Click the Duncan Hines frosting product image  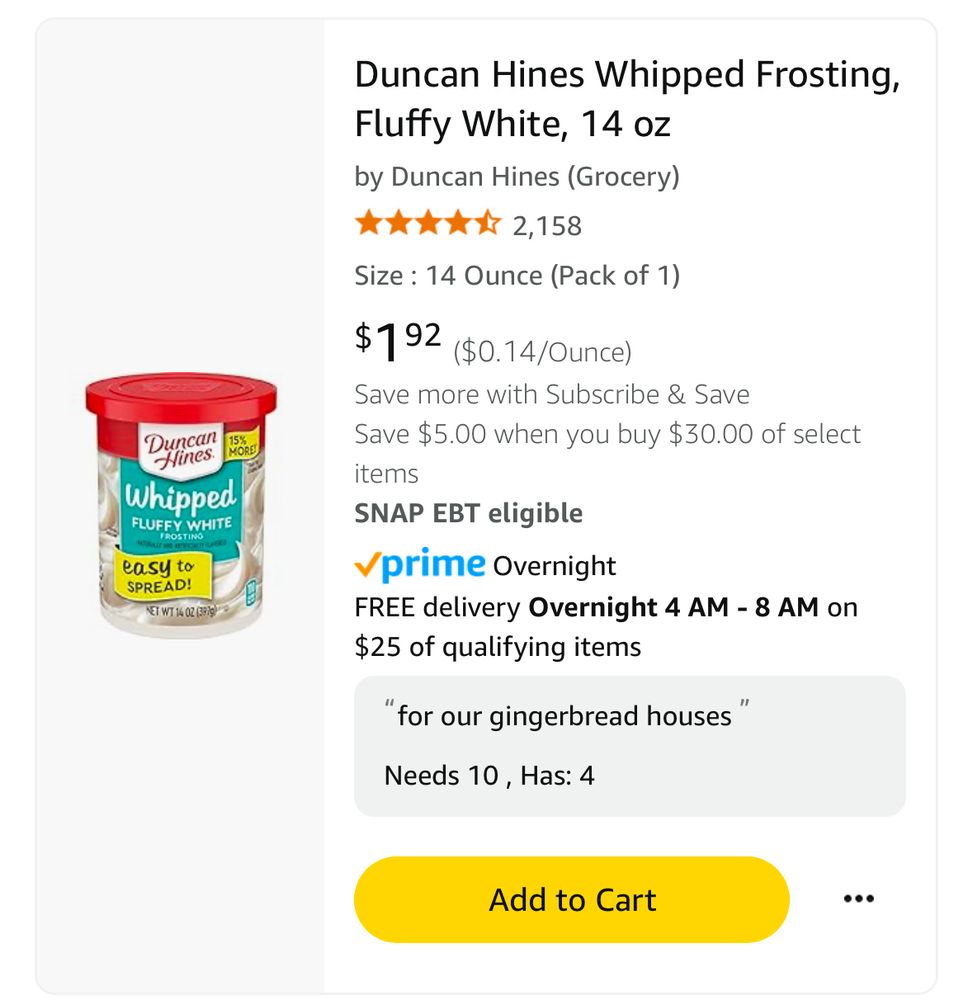tap(180, 506)
